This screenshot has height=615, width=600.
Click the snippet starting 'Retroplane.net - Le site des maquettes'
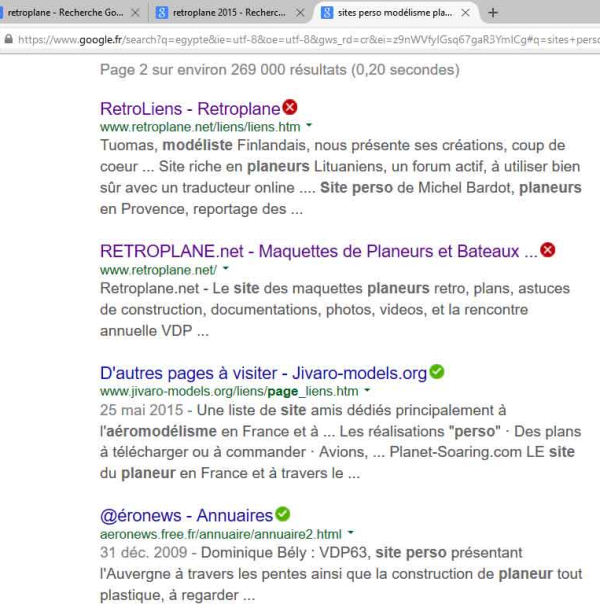(335, 309)
